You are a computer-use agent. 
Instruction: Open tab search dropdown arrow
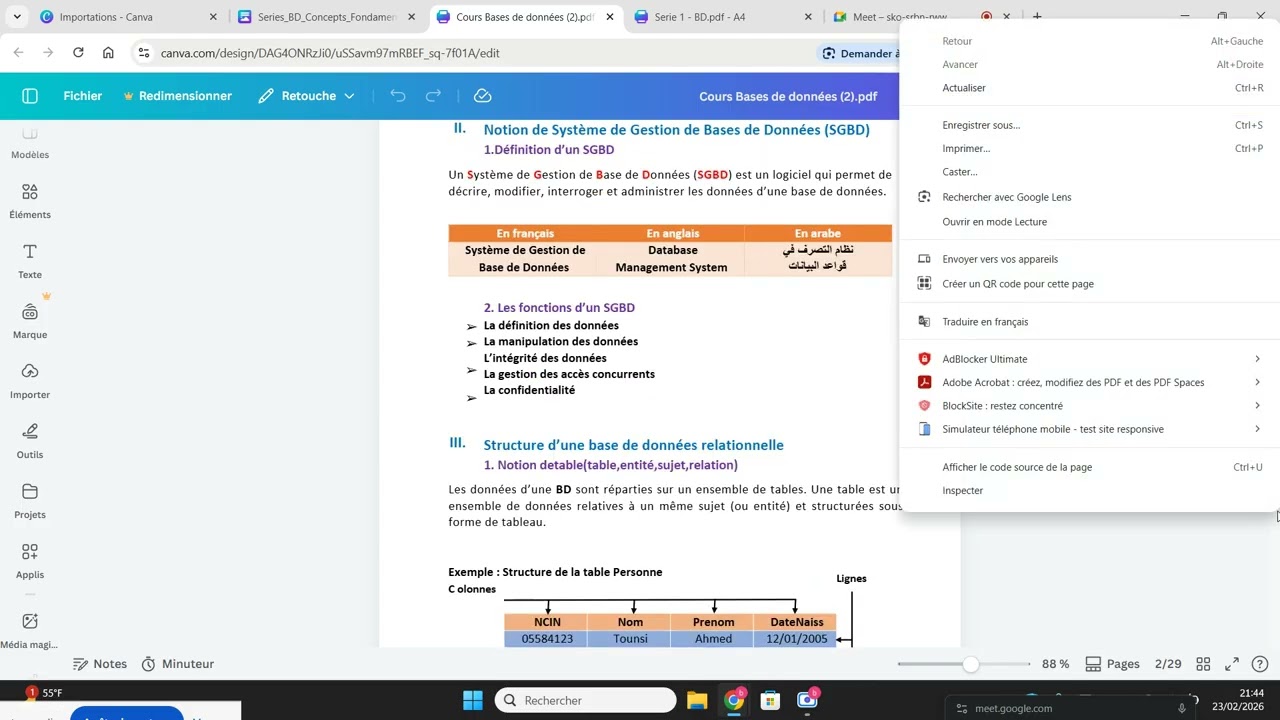[16, 17]
